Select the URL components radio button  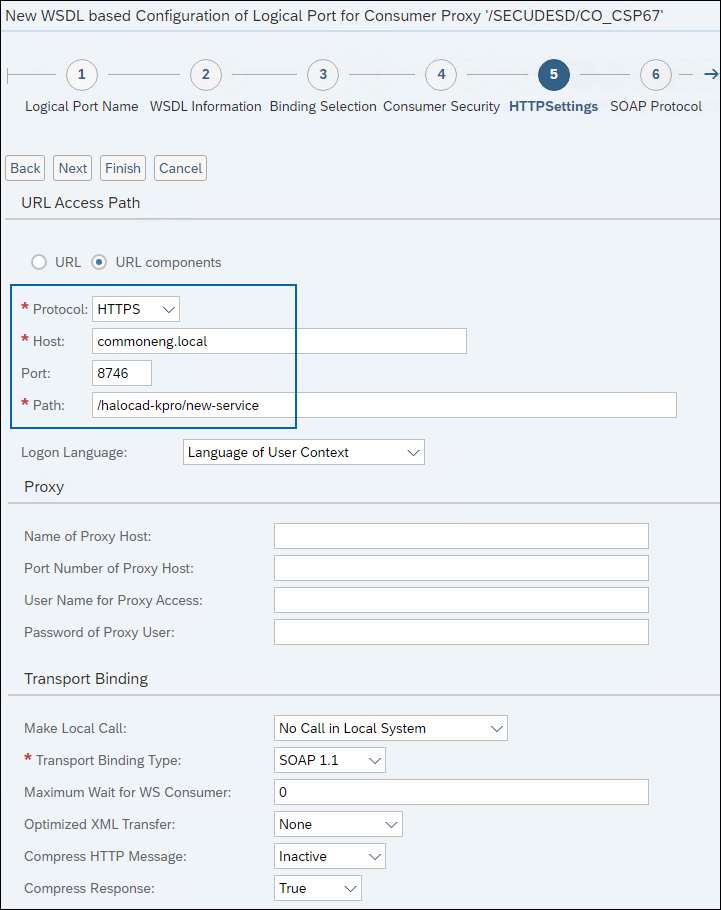(x=99, y=262)
